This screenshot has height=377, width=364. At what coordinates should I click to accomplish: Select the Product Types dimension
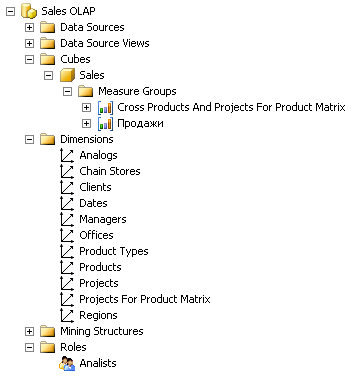tap(114, 251)
